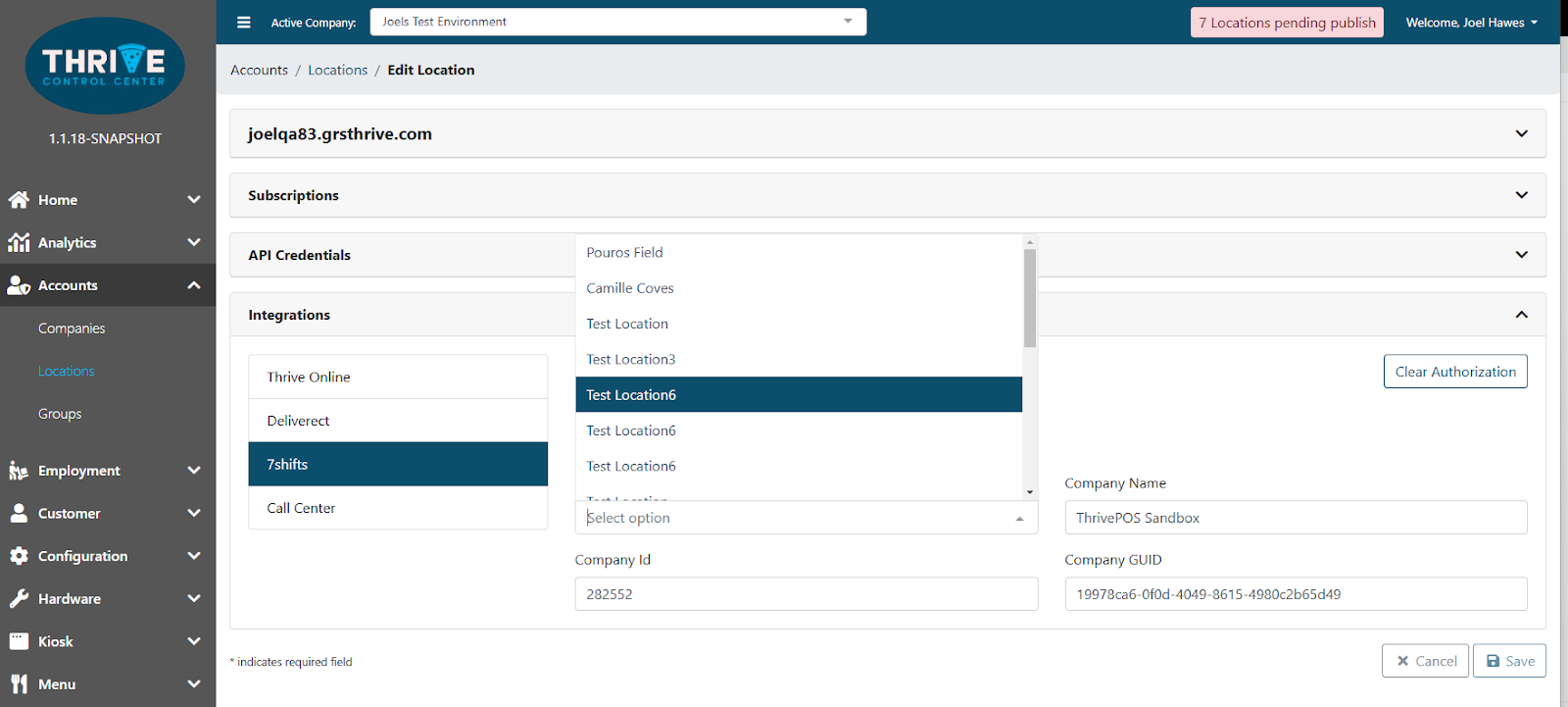Screen dimensions: 1568x707
Task: Collapse the Integrations panel chevron
Action: click(x=1521, y=315)
